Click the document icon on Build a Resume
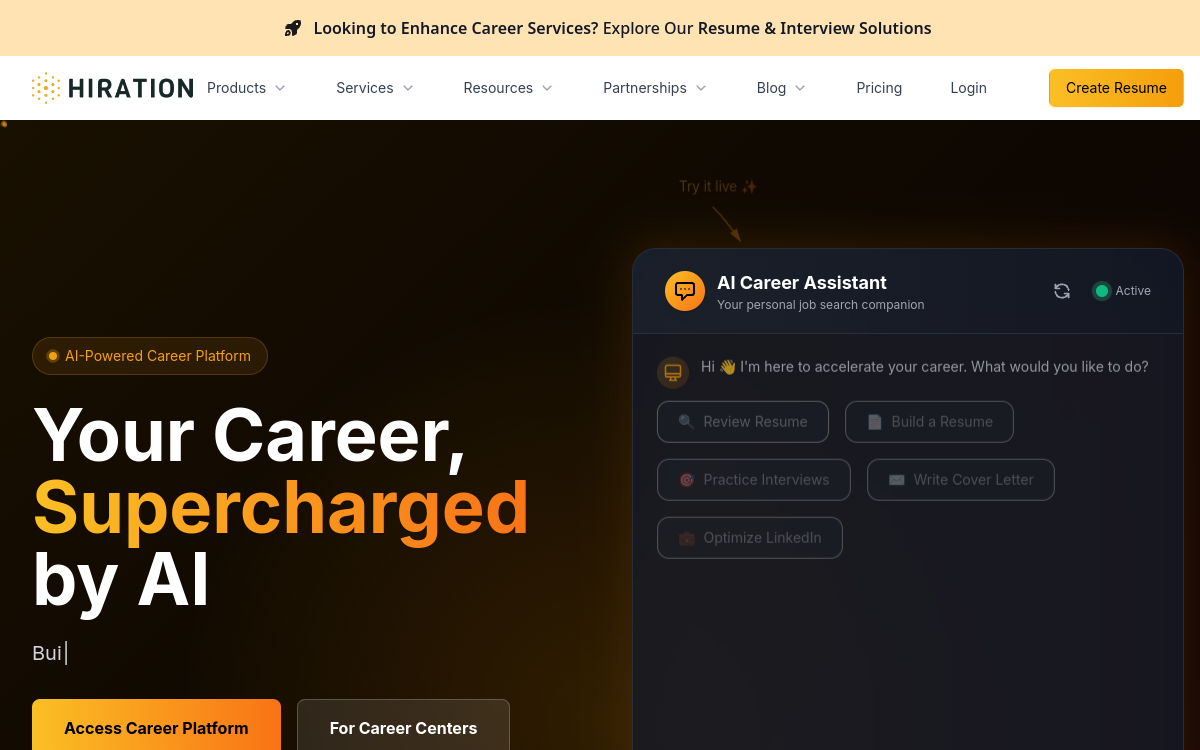 pos(874,422)
